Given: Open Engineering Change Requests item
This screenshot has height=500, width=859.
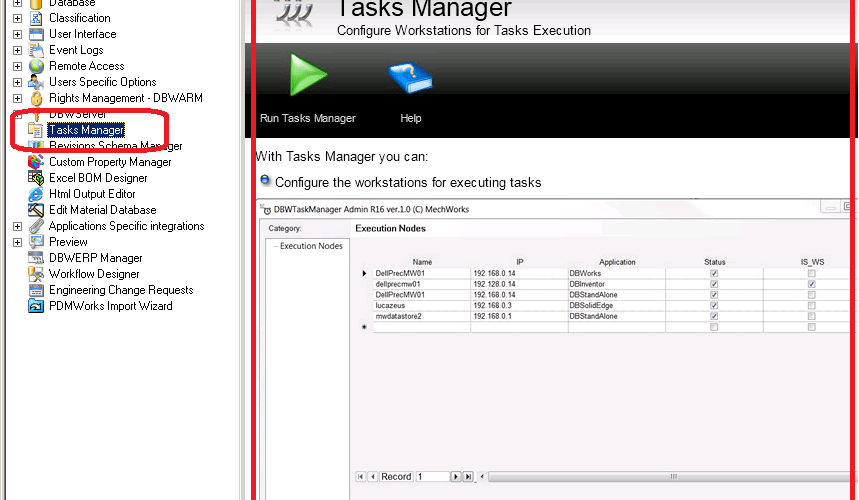Looking at the screenshot, I should point(121,290).
